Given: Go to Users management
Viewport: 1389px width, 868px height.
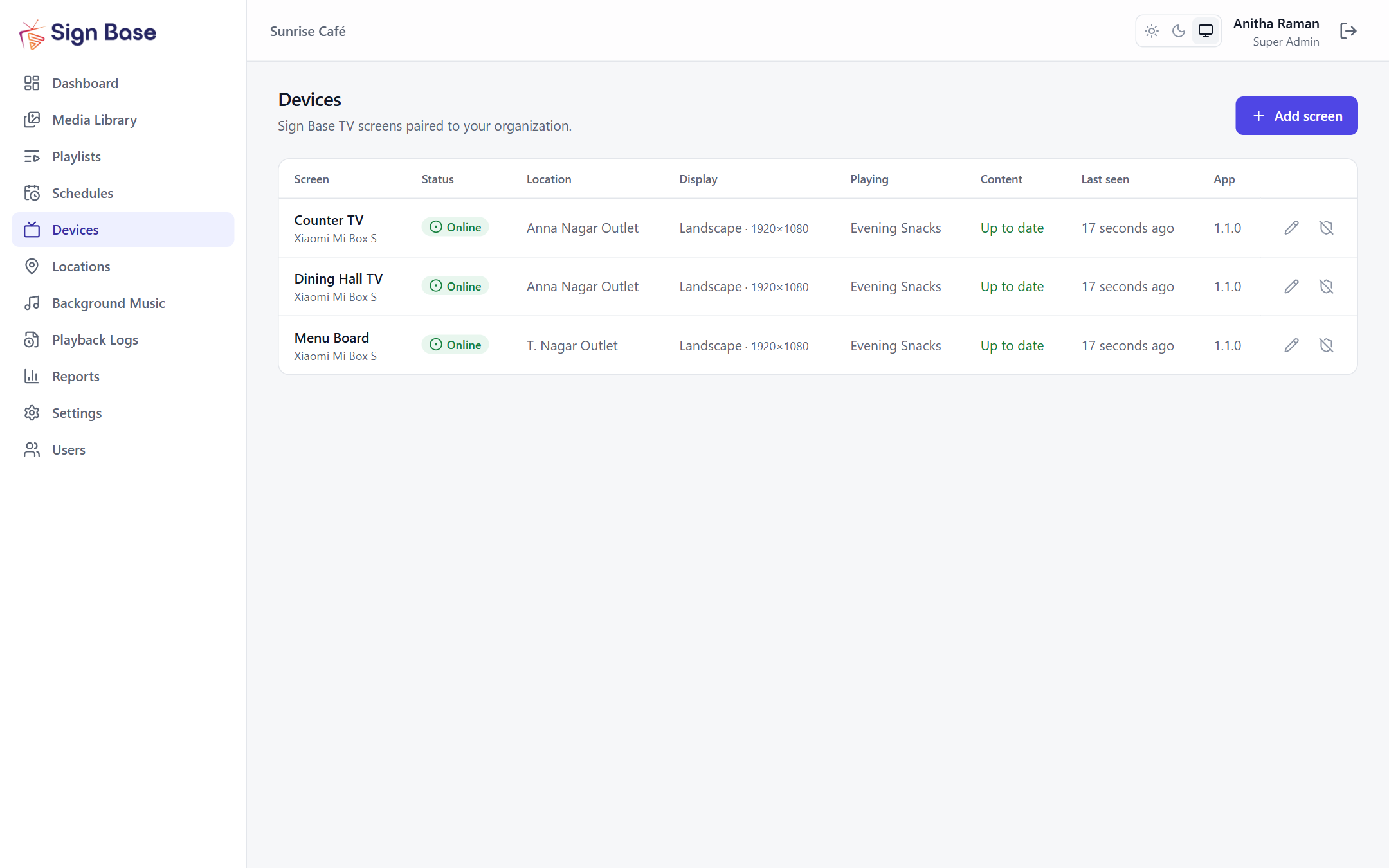Looking at the screenshot, I should tap(123, 449).
